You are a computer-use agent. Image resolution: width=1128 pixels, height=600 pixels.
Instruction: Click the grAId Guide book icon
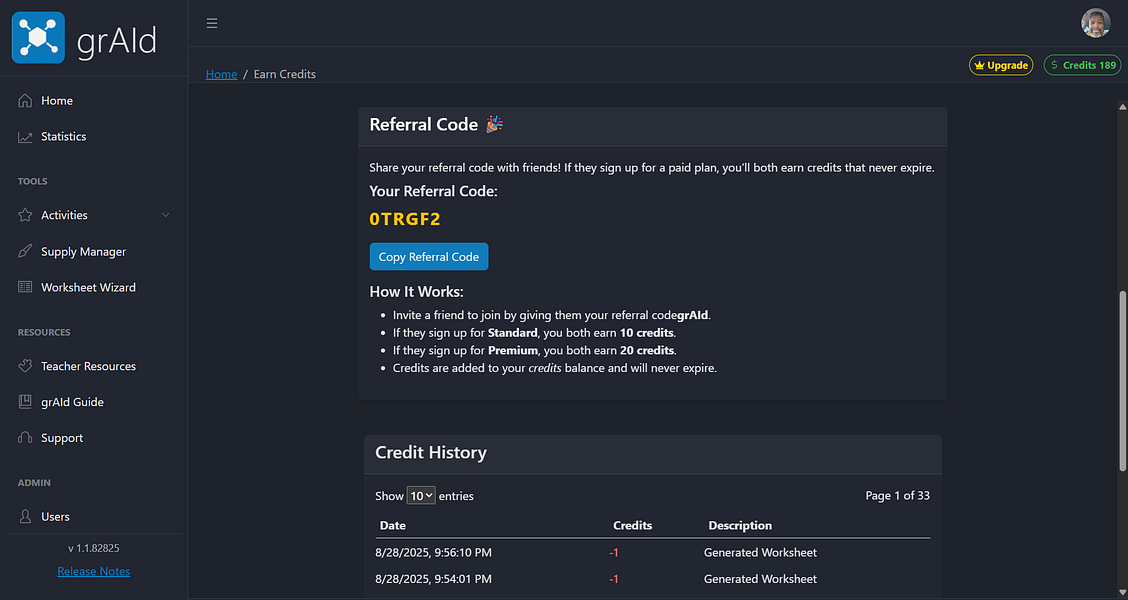pos(25,403)
